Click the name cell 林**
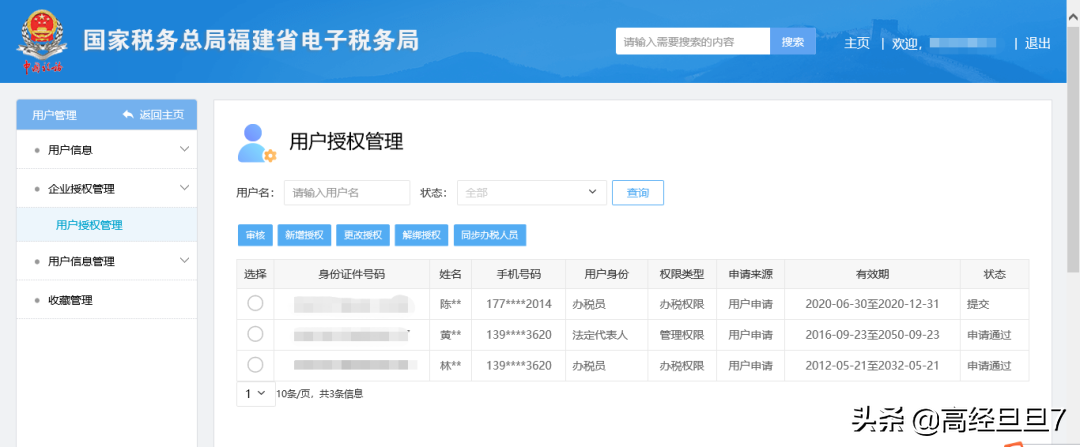Image resolution: width=1080 pixels, height=447 pixels. tap(450, 366)
